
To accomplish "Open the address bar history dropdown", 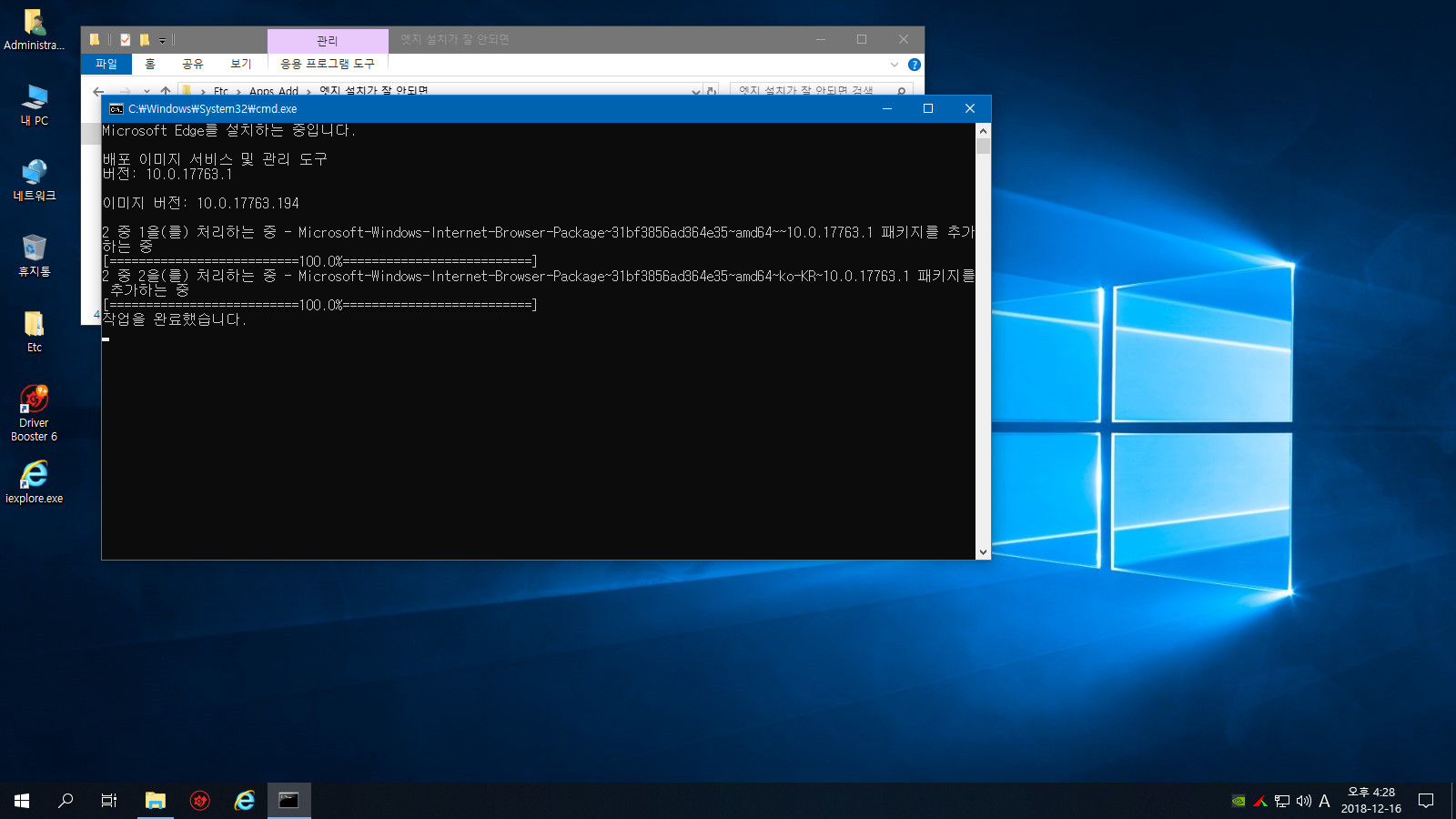I will pyautogui.click(x=696, y=91).
